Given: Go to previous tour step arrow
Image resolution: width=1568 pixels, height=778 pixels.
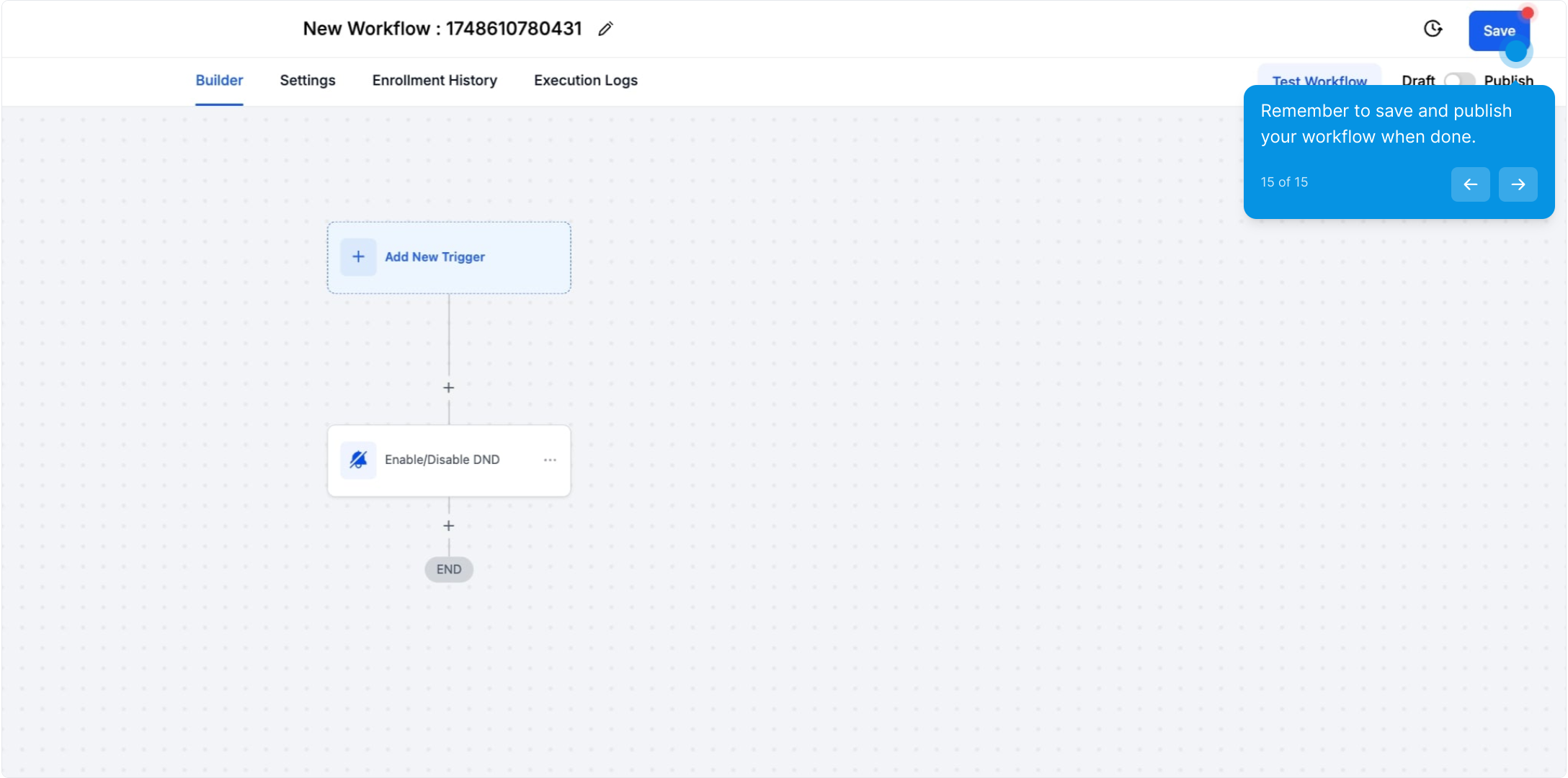Looking at the screenshot, I should (1470, 184).
